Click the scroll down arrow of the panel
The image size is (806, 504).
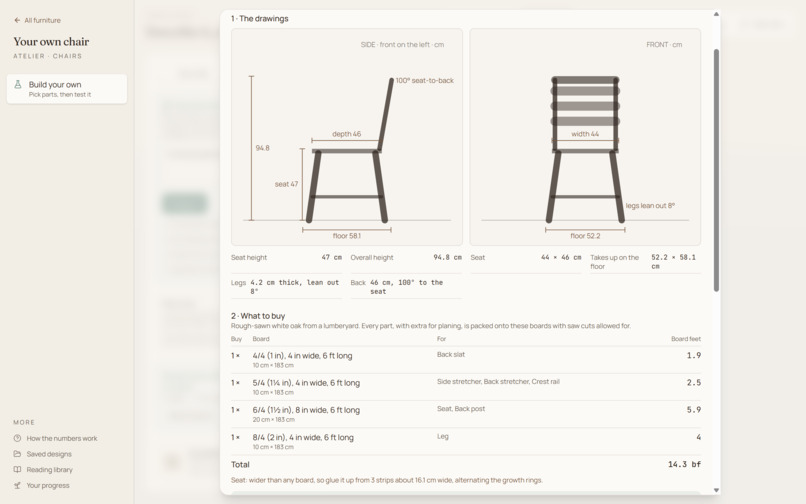716,490
